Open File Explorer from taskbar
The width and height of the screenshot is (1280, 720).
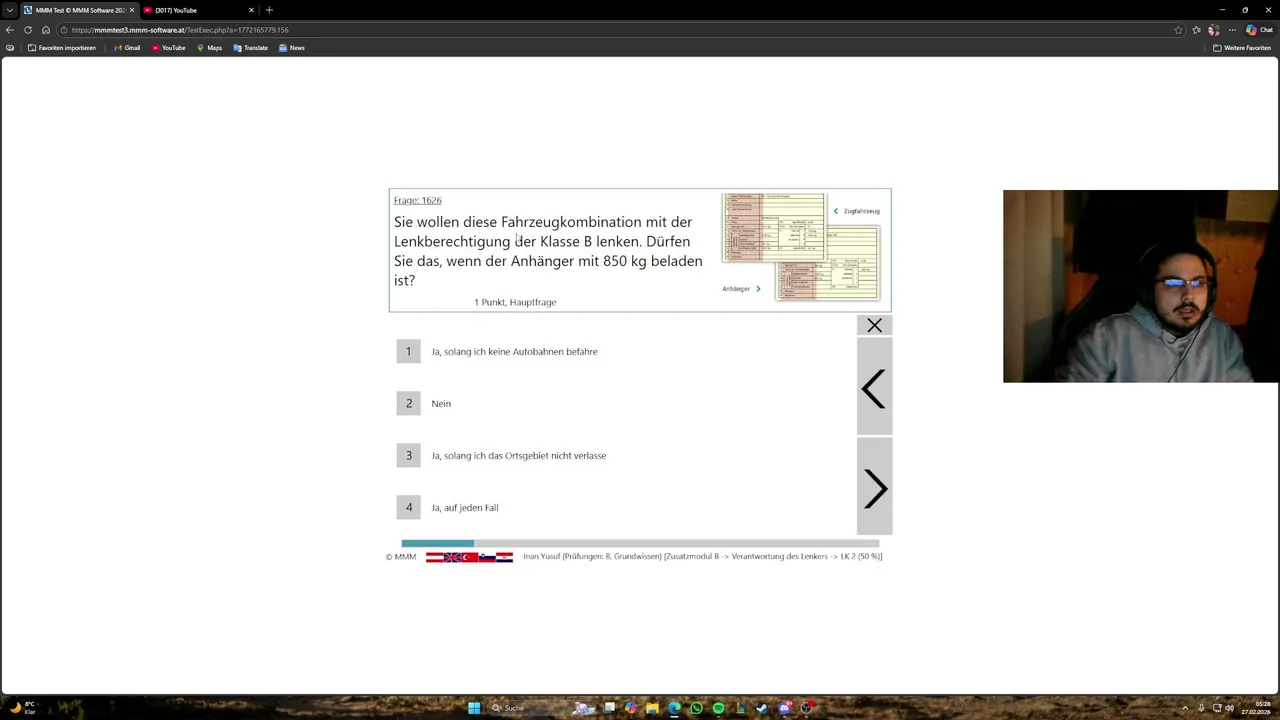pos(652,708)
